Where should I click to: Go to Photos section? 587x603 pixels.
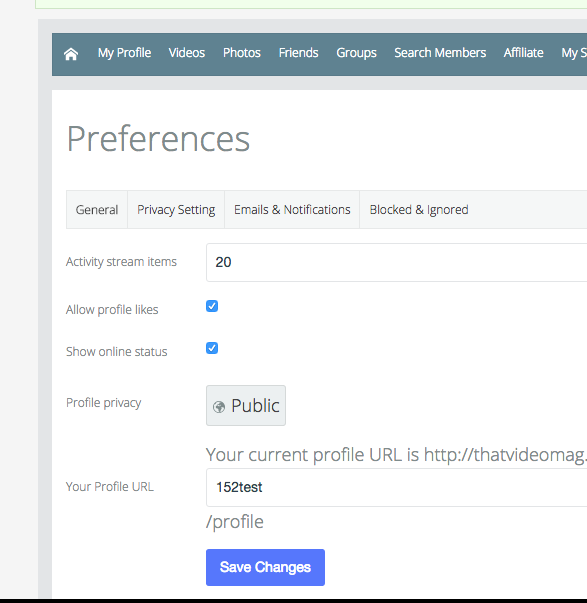[242, 53]
